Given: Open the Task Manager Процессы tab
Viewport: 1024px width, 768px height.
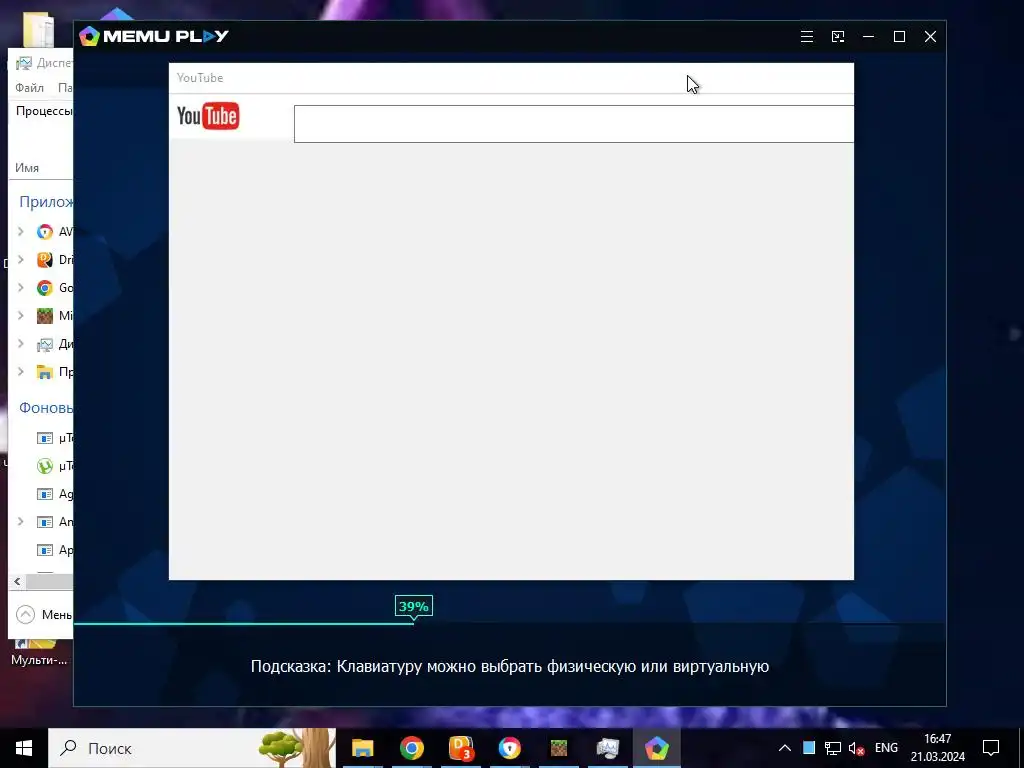Looking at the screenshot, I should [x=44, y=111].
